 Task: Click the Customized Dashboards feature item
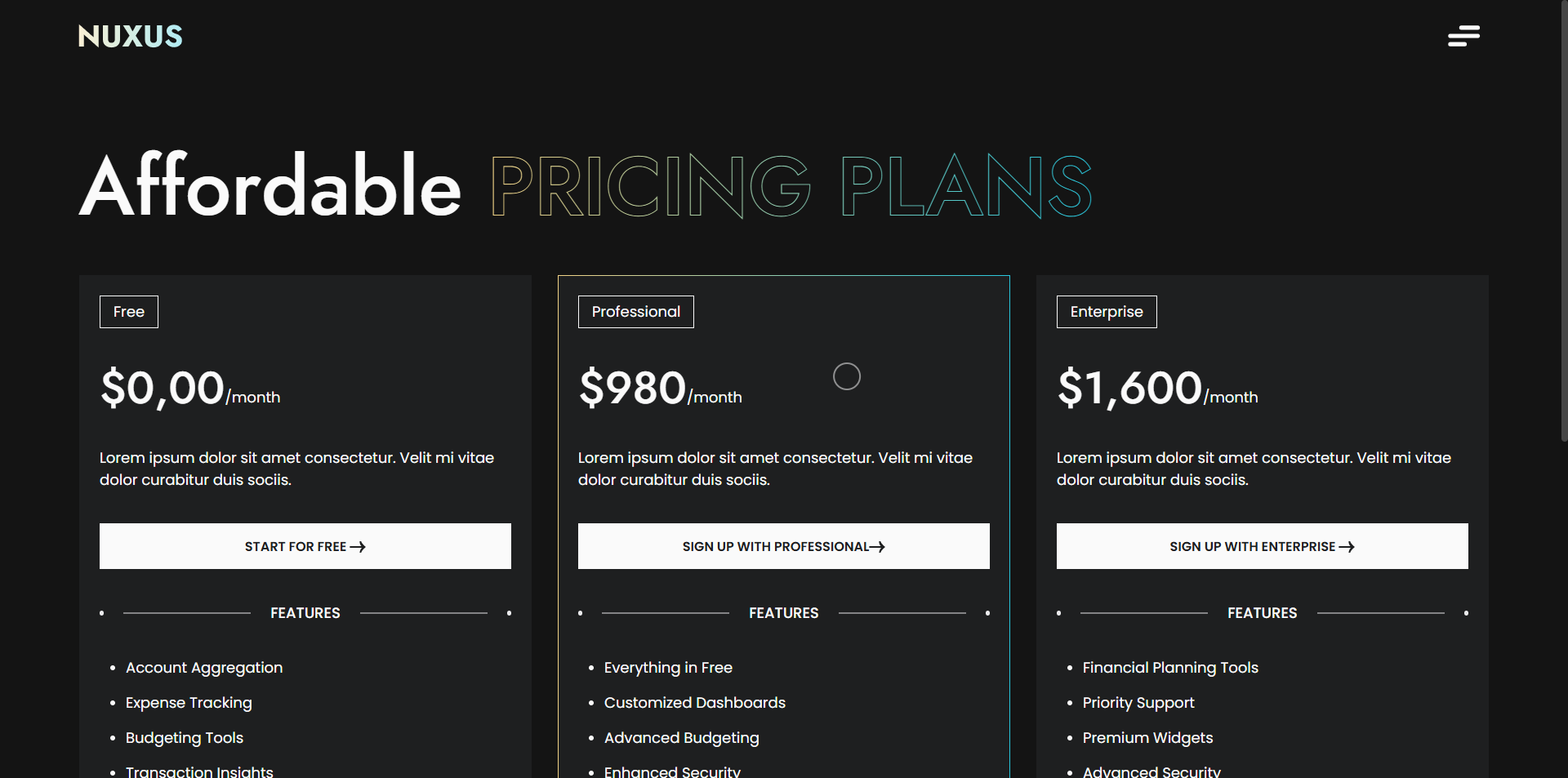click(695, 703)
